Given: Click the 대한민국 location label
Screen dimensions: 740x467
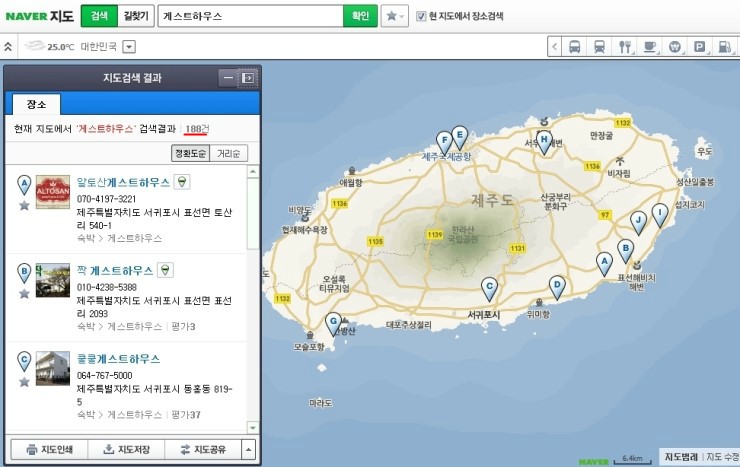Looking at the screenshot, I should pyautogui.click(x=98, y=47).
